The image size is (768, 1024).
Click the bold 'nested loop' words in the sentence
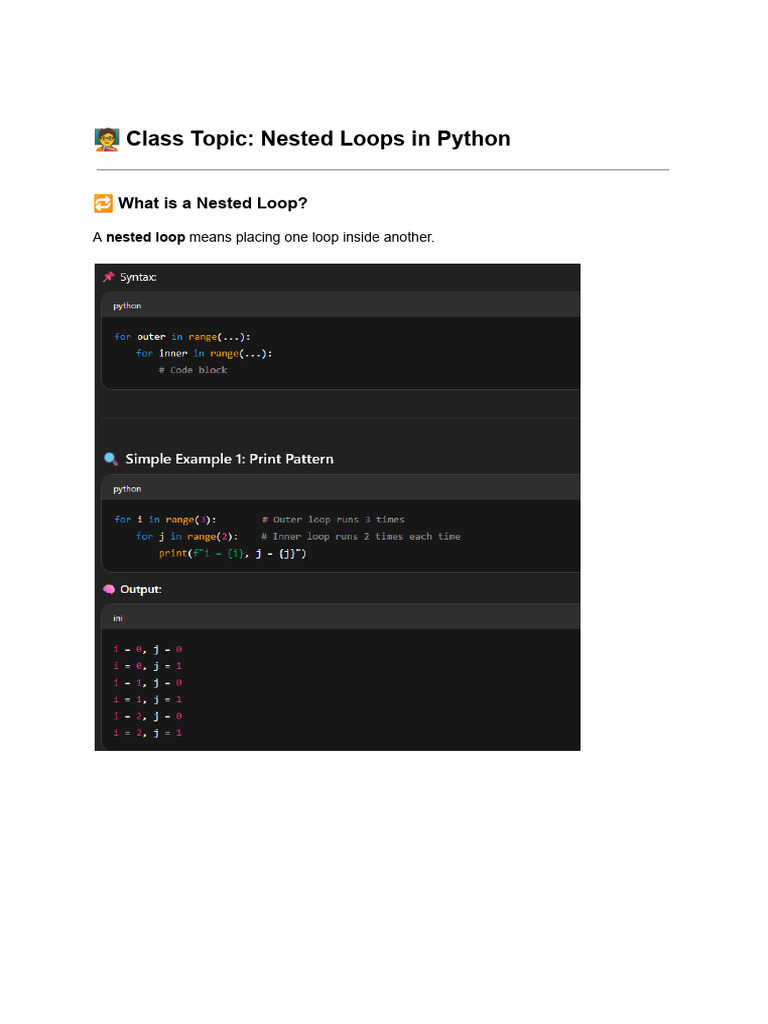point(146,237)
